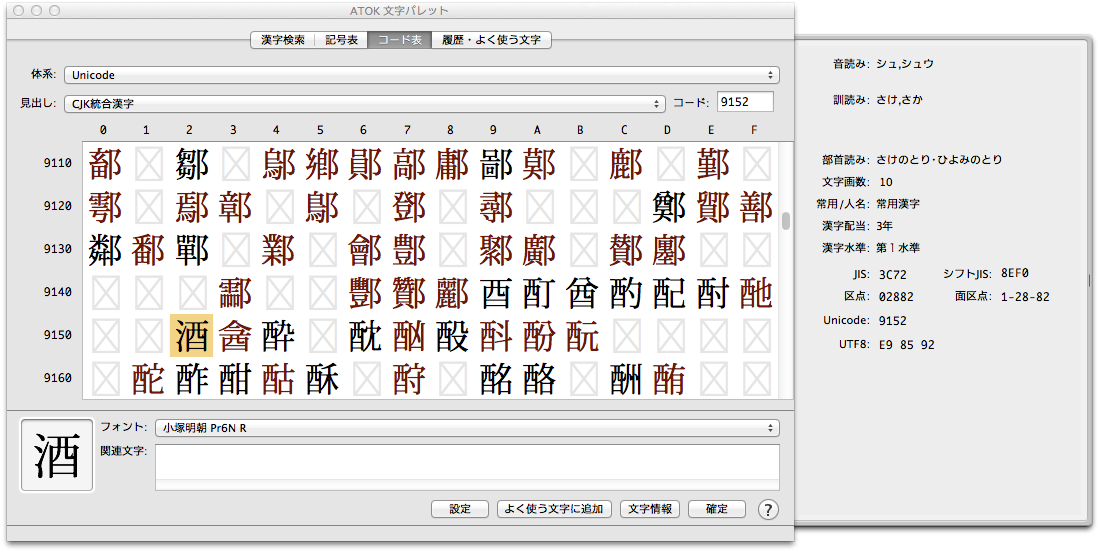Click the 訓読み value さけ,さか
The height and width of the screenshot is (552, 1099).
click(x=899, y=99)
